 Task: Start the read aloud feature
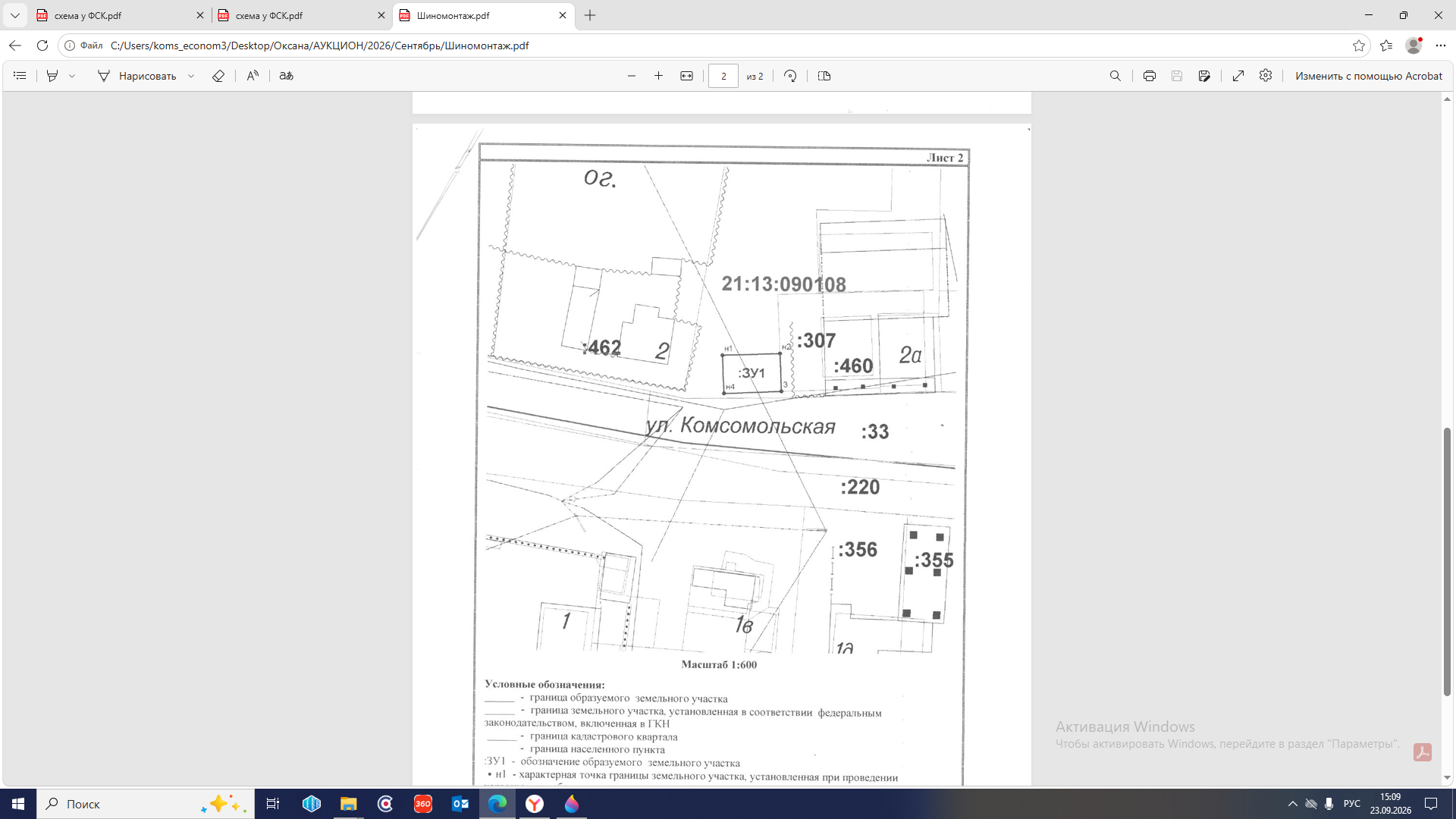[x=253, y=76]
